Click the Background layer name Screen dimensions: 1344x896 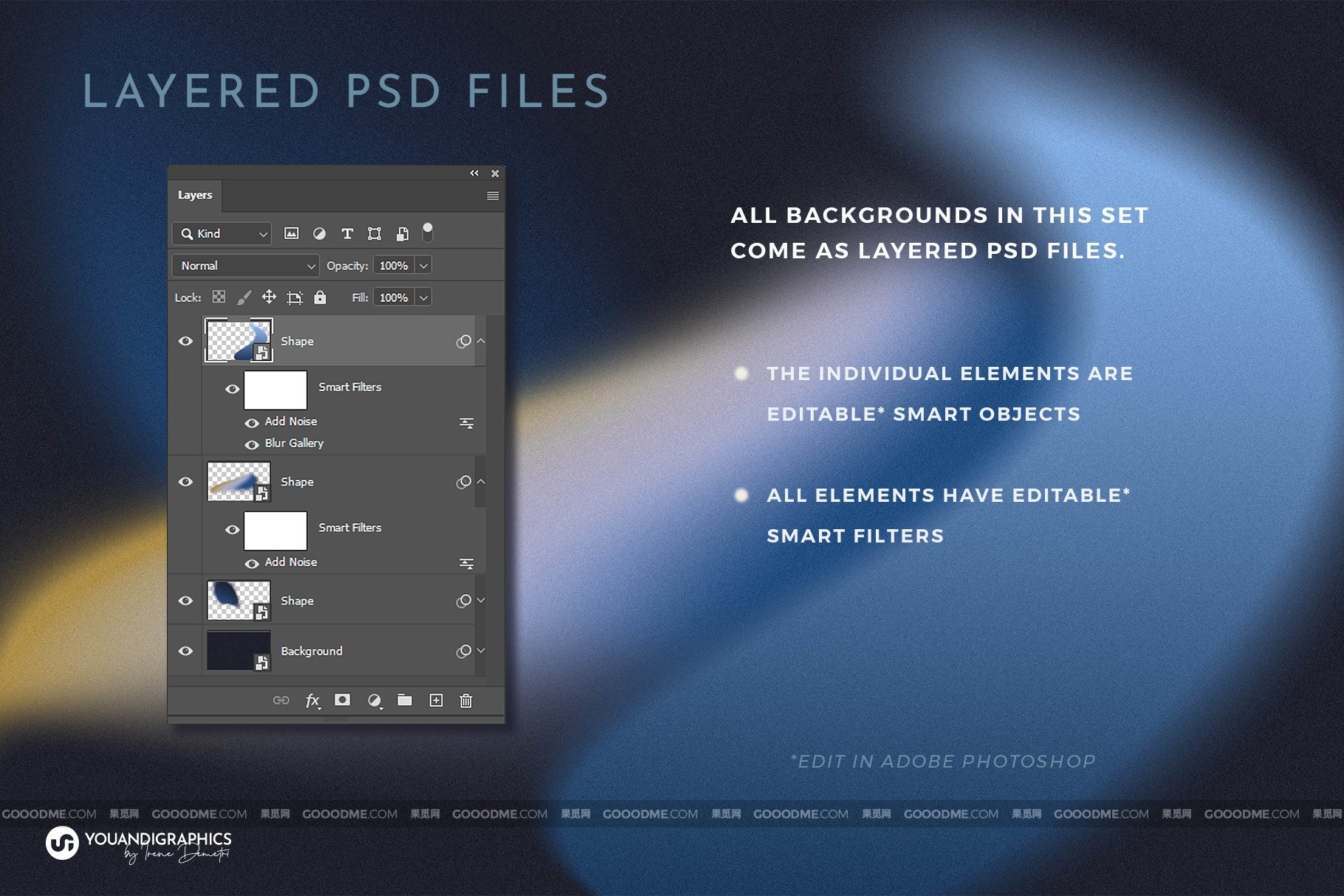[x=312, y=651]
